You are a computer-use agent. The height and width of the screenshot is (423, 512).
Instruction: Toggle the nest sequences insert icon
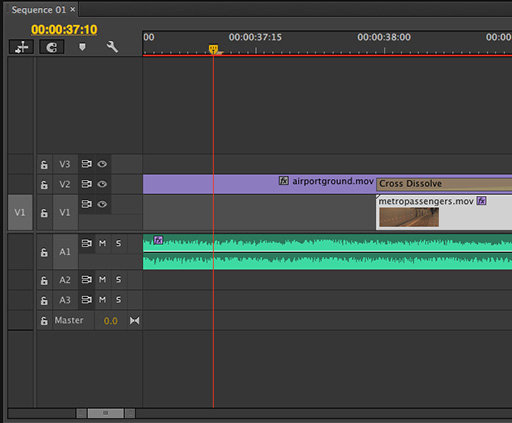click(x=21, y=47)
